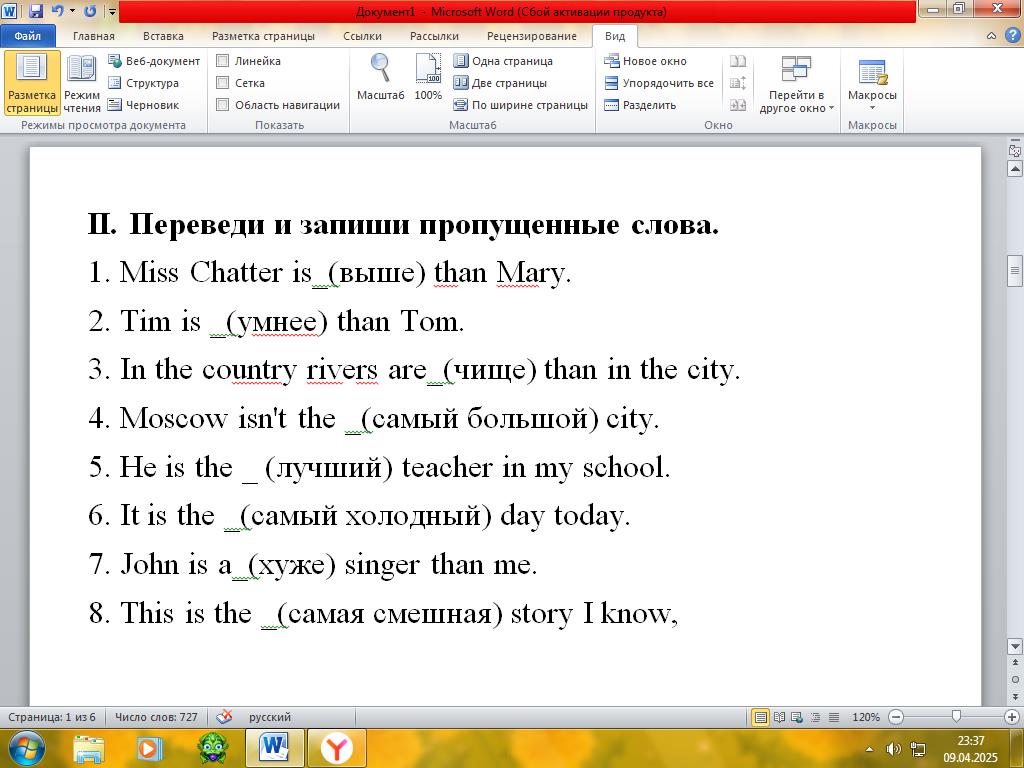Open the Масштаб magnifier zoom dialog
The height and width of the screenshot is (768, 1024).
[x=380, y=77]
